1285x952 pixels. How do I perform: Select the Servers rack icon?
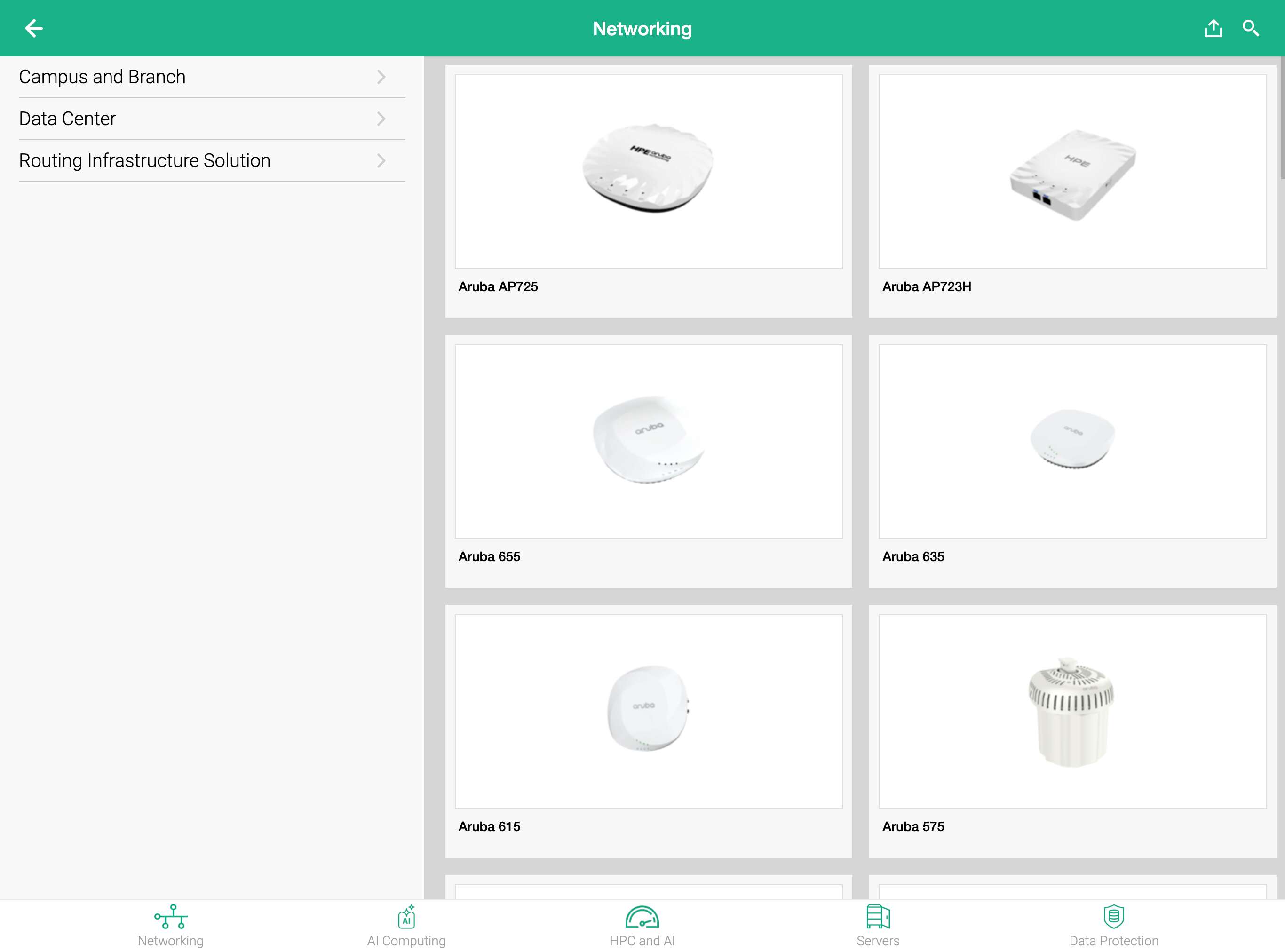pyautogui.click(x=878, y=916)
